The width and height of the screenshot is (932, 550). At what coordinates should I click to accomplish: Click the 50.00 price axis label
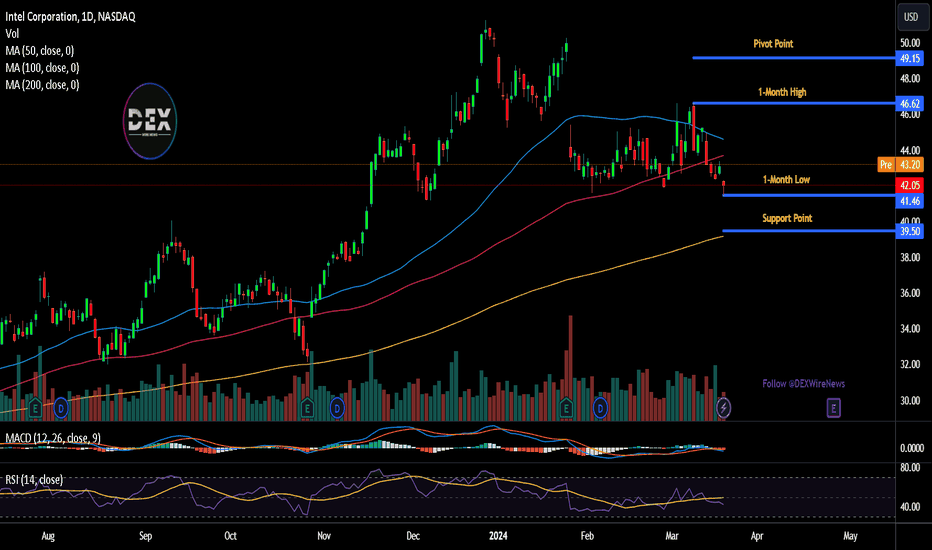[x=910, y=43]
